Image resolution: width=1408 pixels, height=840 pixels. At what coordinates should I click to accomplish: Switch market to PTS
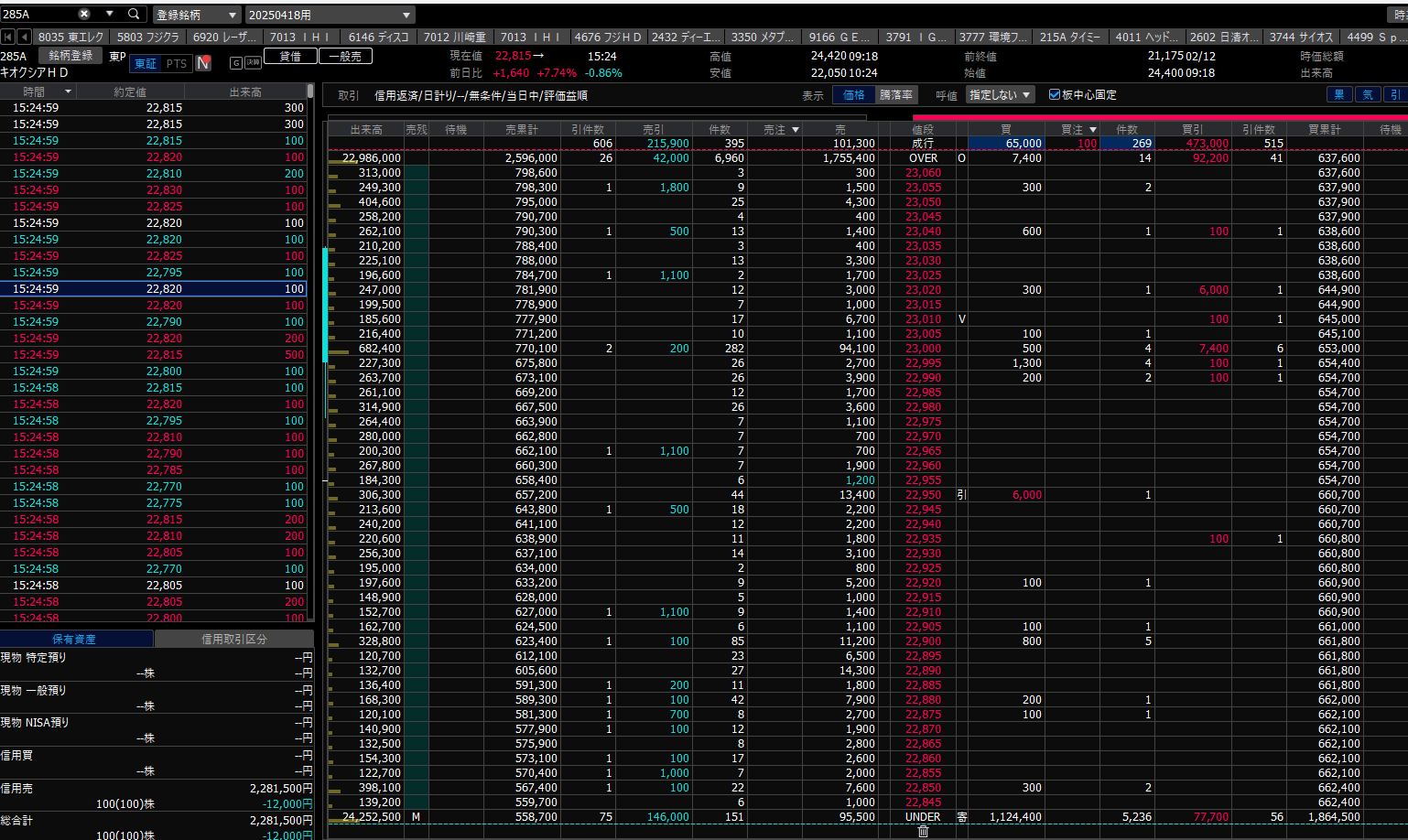(x=177, y=64)
